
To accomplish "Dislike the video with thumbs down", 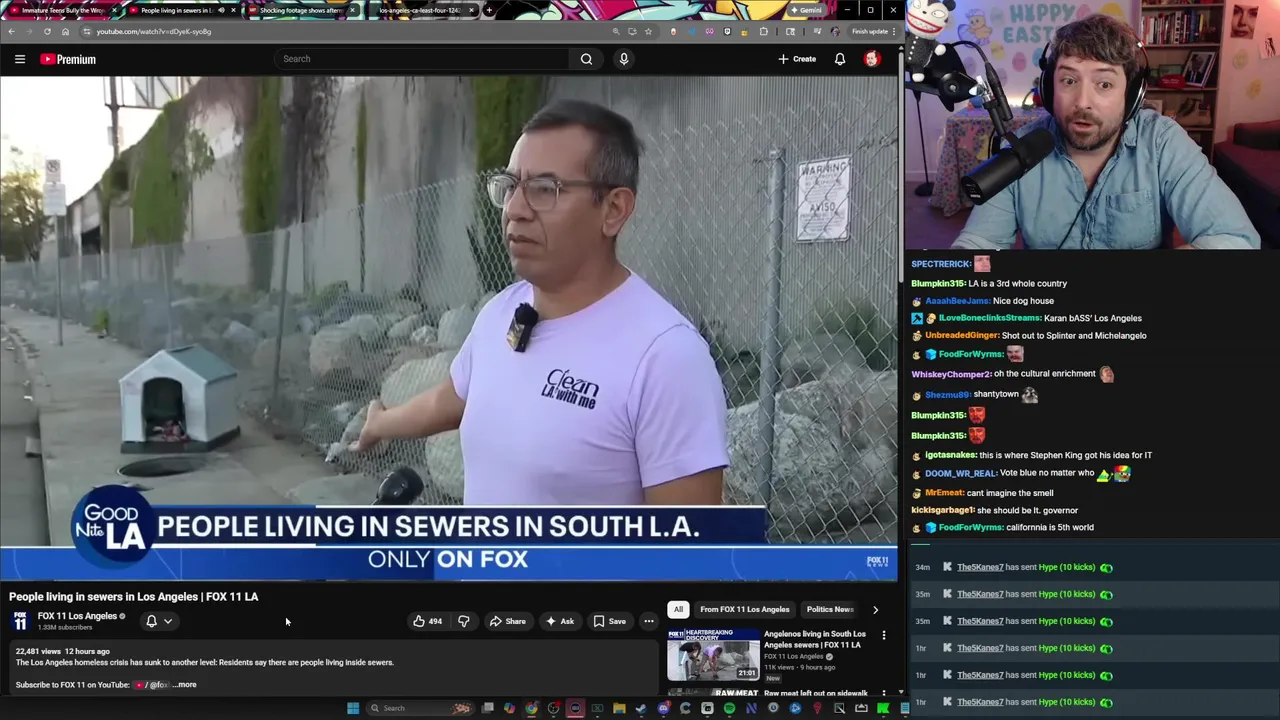I will [x=463, y=621].
